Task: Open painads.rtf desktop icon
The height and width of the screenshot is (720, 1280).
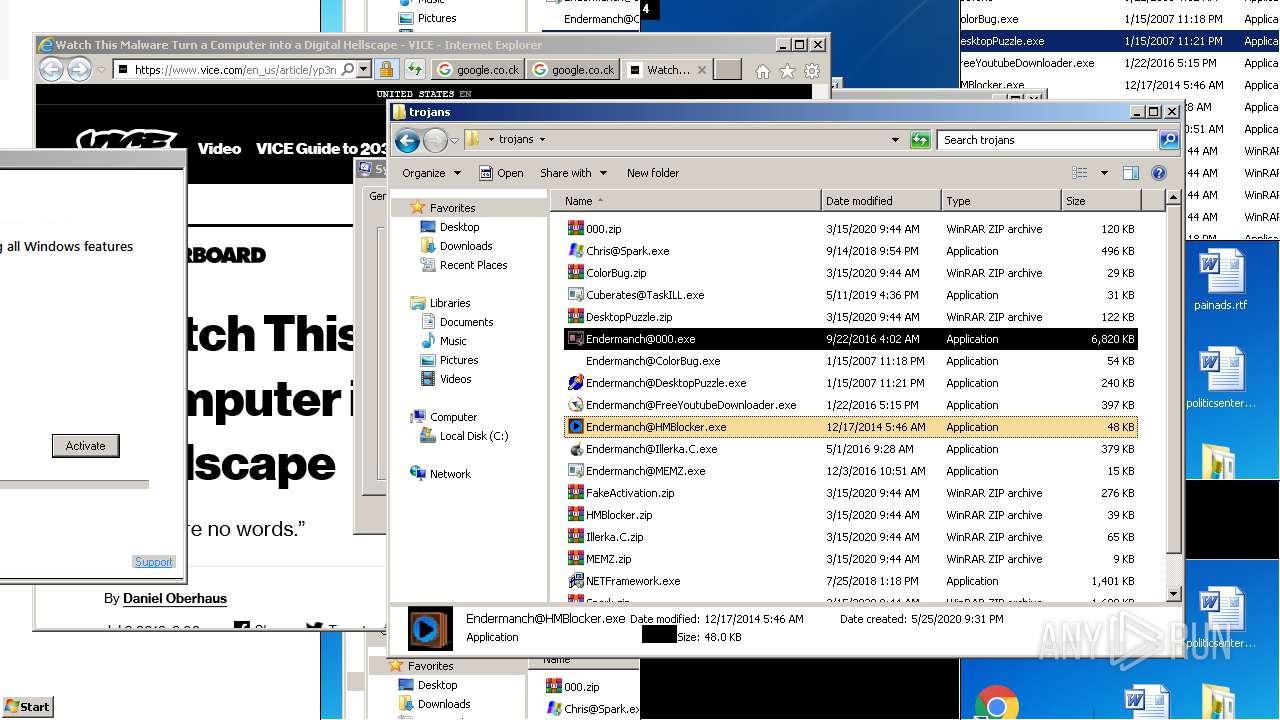Action: click(x=1220, y=280)
